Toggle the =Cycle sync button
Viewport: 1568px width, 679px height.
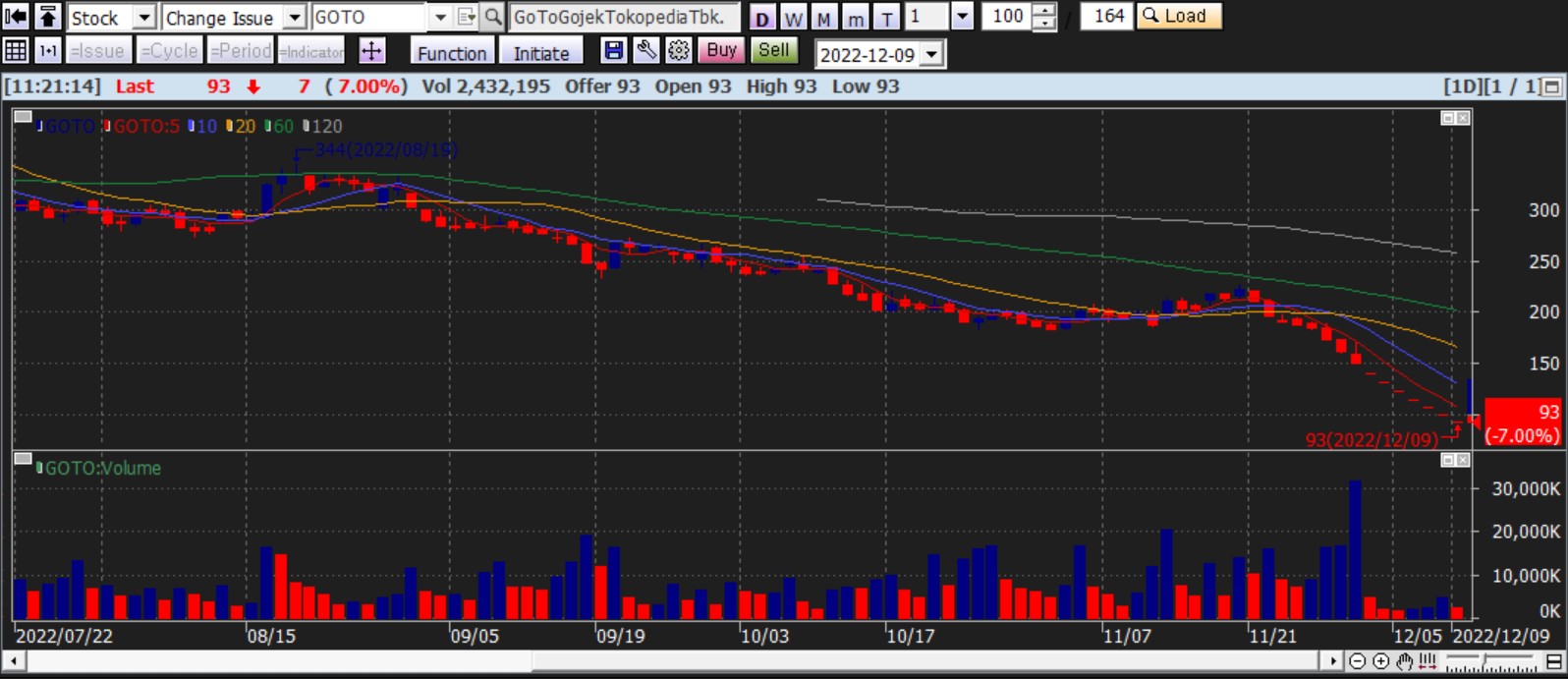coord(170,51)
